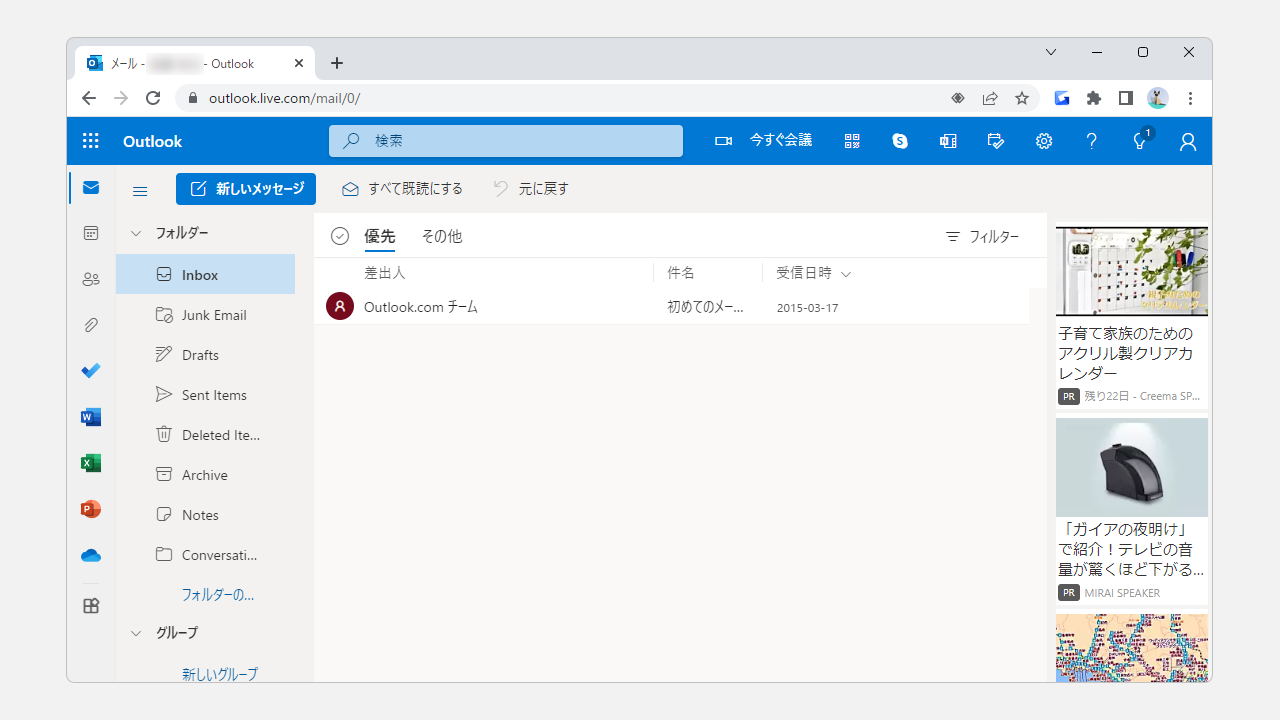Select the Word icon in the sidebar
Viewport: 1280px width, 720px height.
[90, 417]
